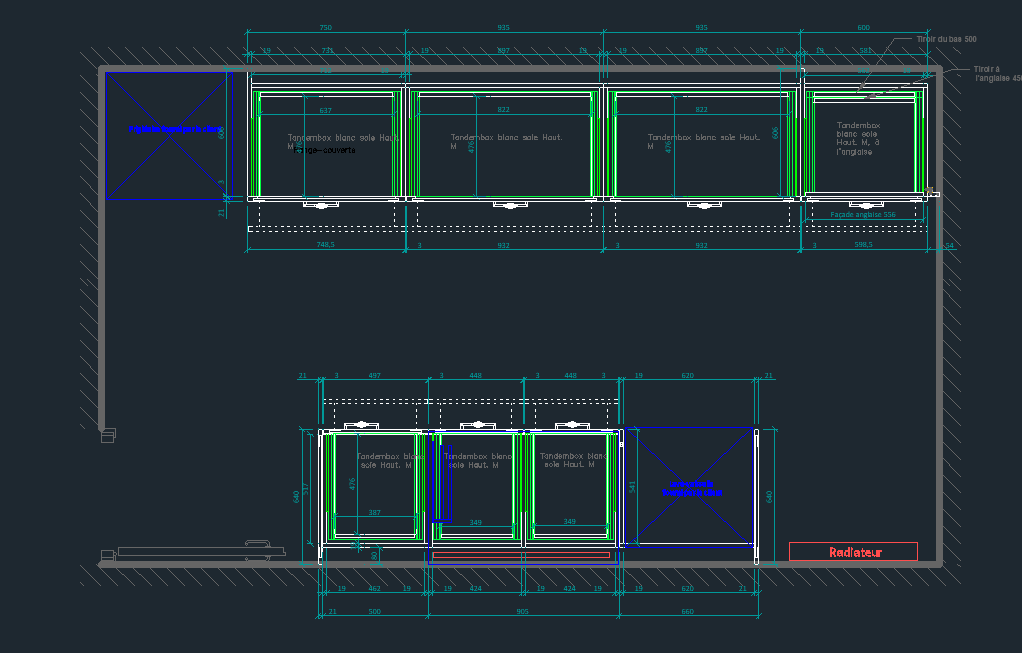Click the blue crossed box at top-left corner
This screenshot has height=653, width=1022.
click(168, 135)
